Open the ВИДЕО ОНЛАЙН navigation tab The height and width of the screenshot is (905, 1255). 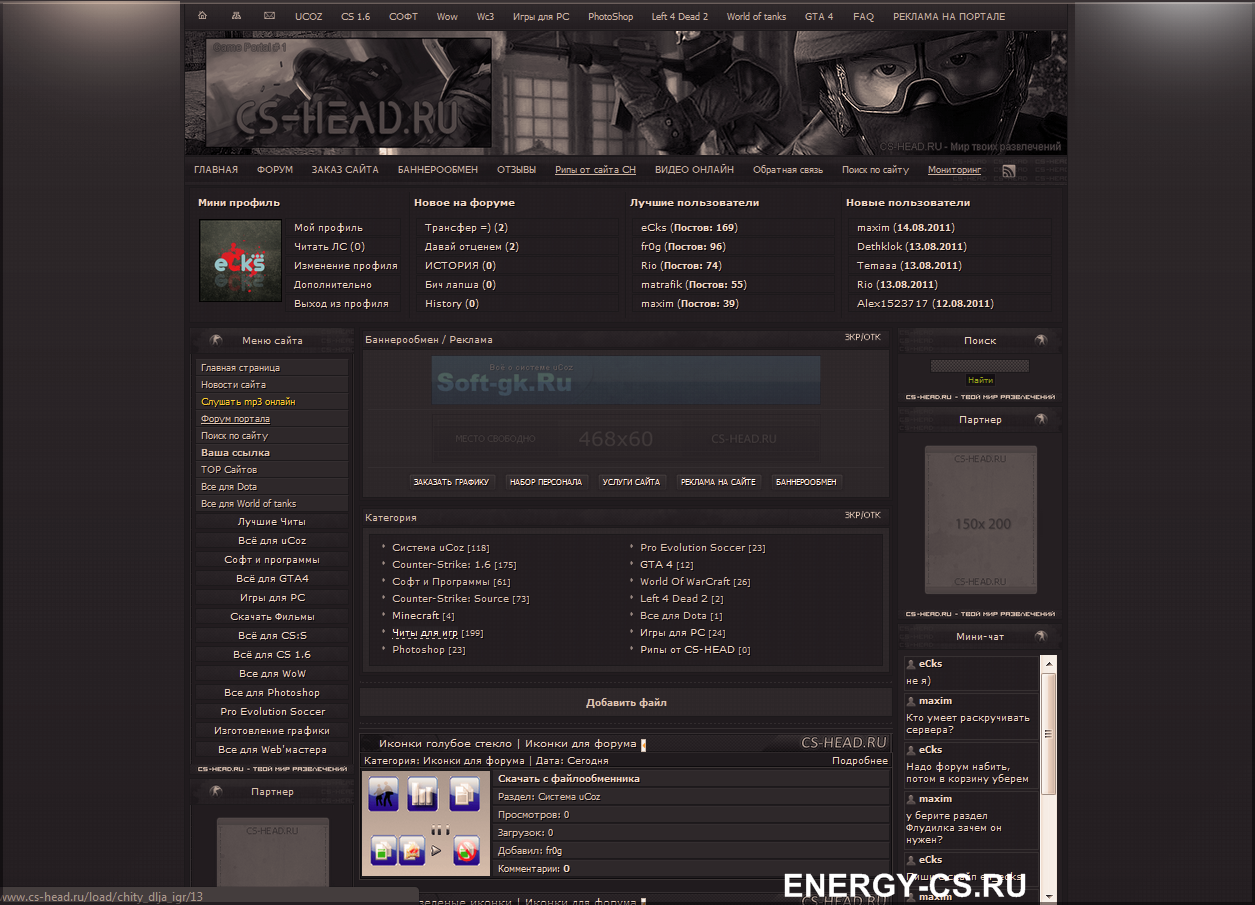click(694, 170)
